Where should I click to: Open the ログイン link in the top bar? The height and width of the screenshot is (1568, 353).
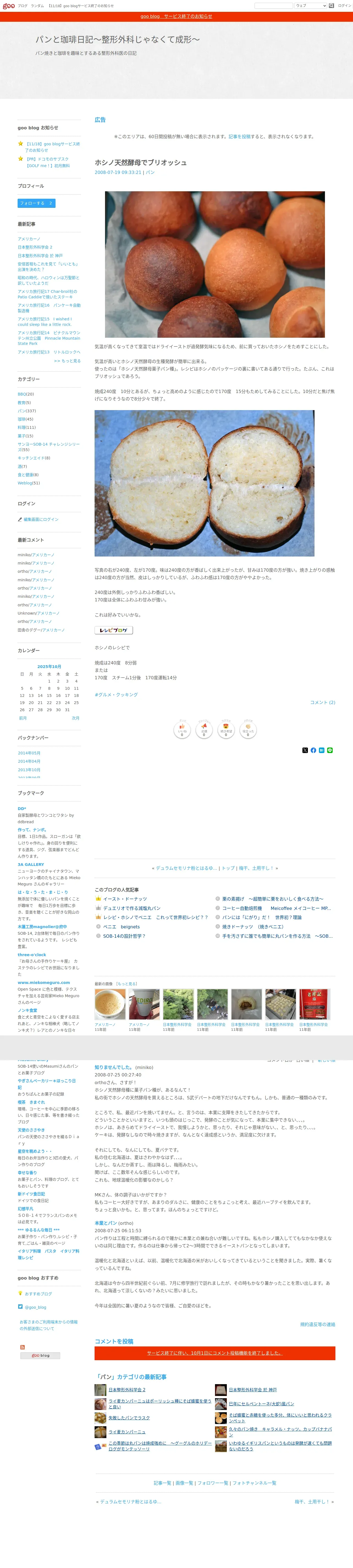pos(344,6)
